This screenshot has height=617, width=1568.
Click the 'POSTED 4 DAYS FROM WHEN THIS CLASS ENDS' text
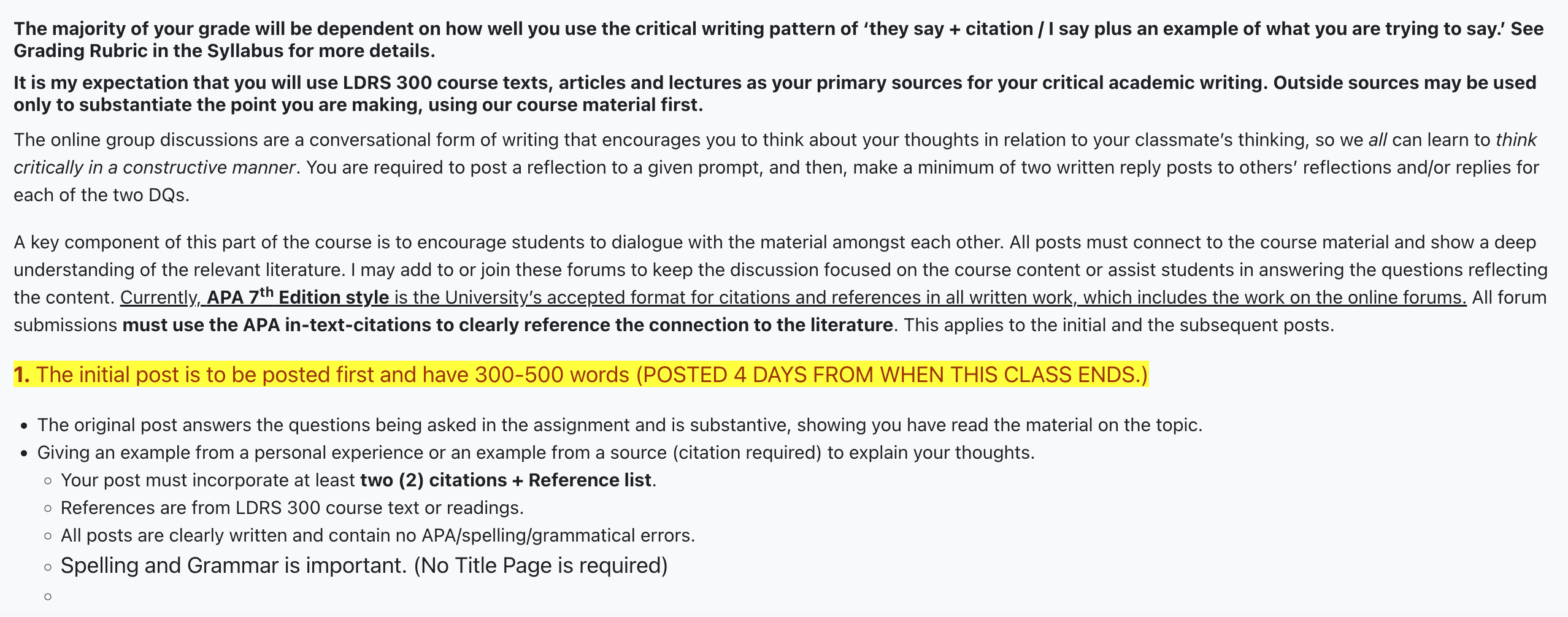pos(891,375)
